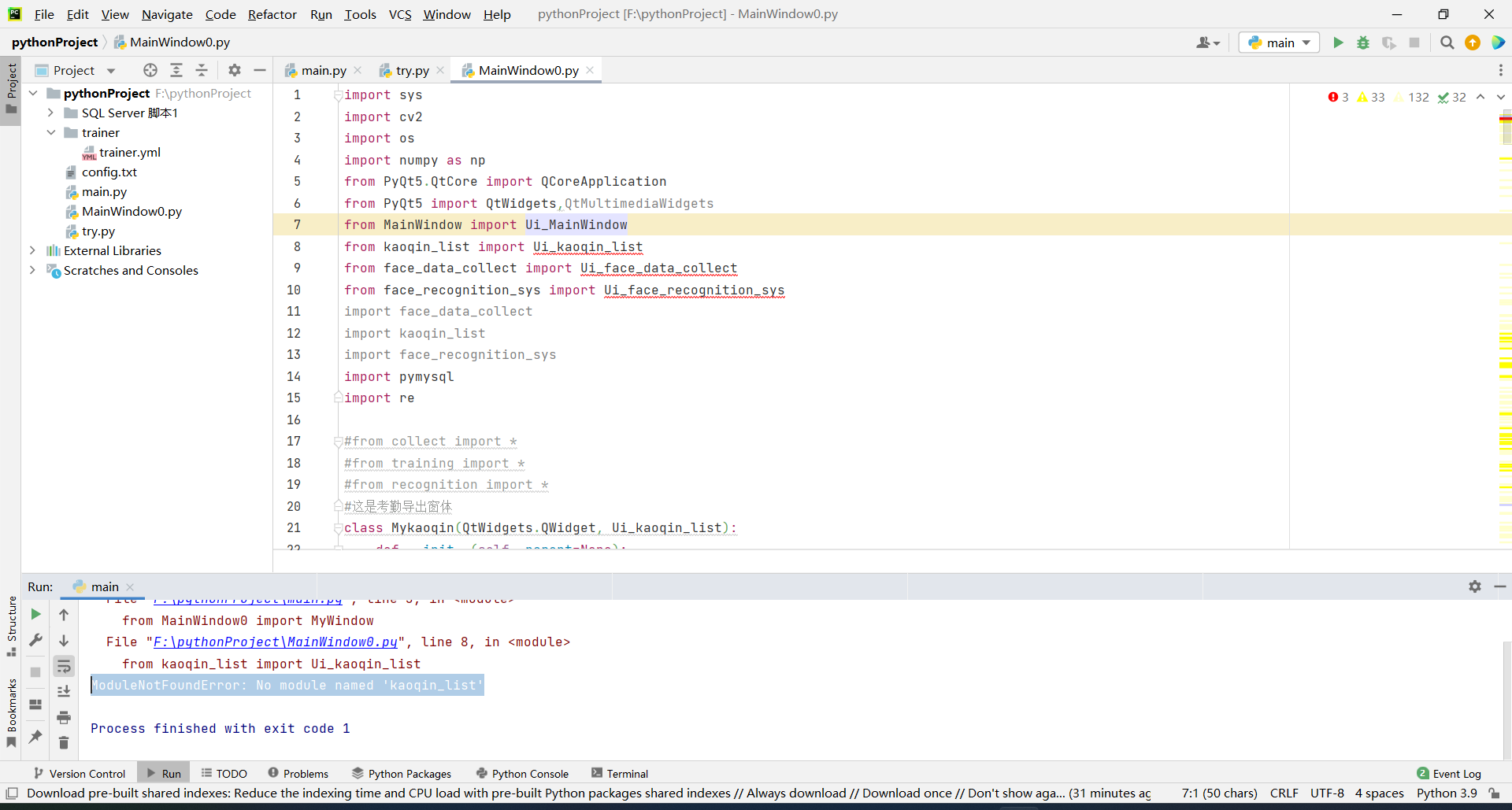
Task: Toggle Project side tool window stripe
Action: coord(11,89)
